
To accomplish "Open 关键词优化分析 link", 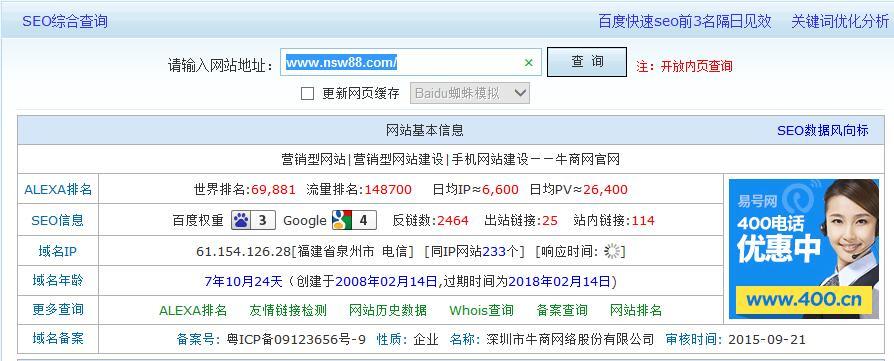I will click(x=840, y=22).
